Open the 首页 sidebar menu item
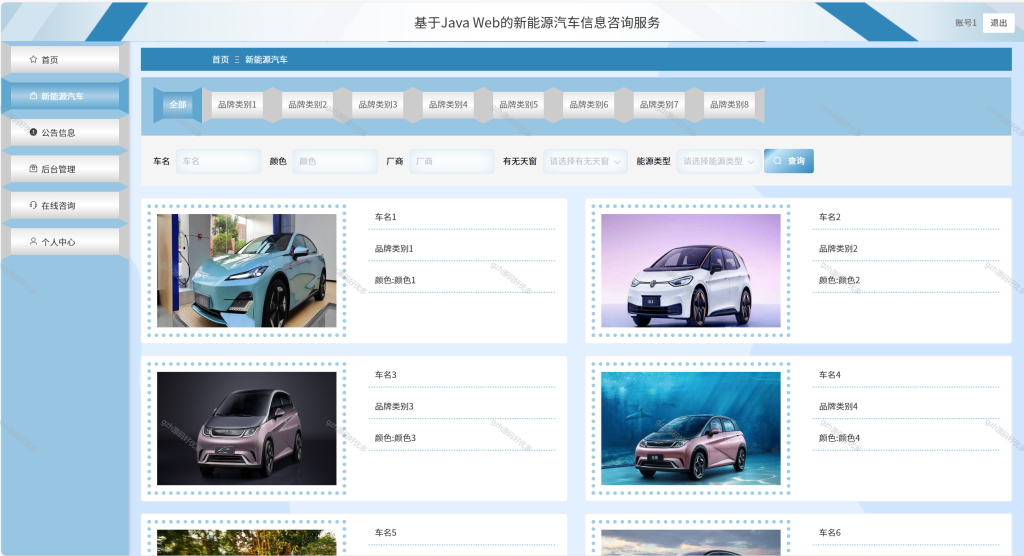The image size is (1024, 556). (x=65, y=59)
